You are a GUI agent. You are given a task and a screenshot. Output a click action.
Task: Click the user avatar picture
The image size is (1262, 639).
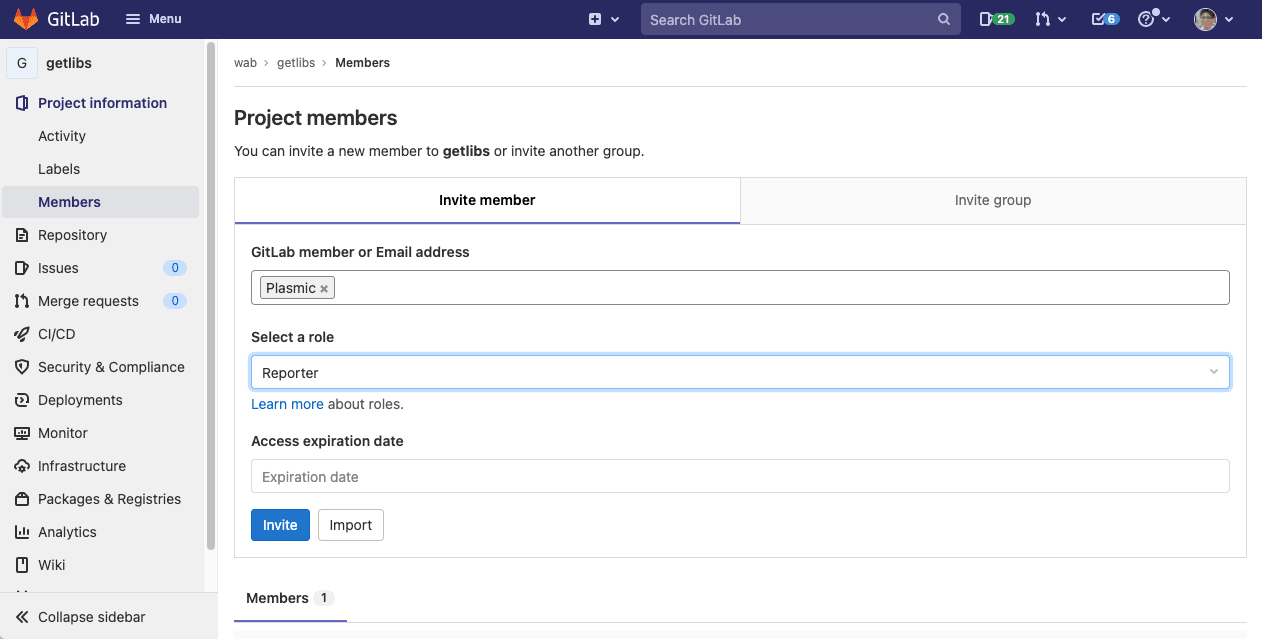1205,19
